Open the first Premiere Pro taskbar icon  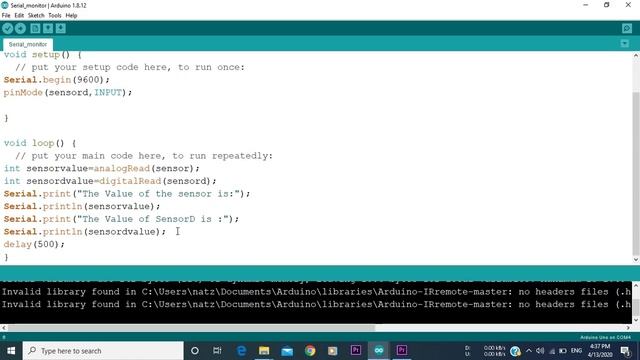point(356,351)
